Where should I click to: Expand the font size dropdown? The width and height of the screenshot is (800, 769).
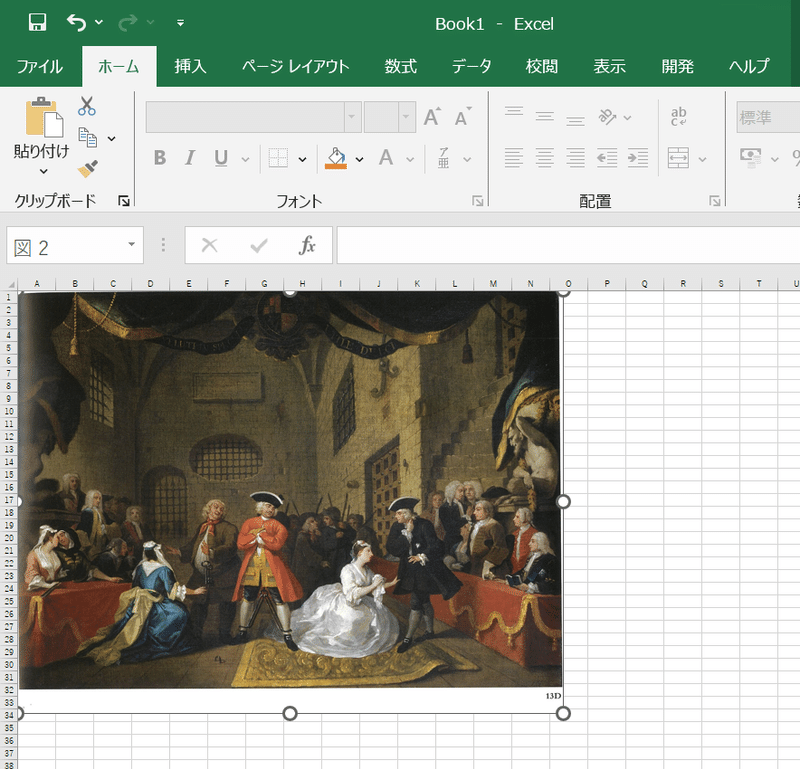tap(406, 117)
